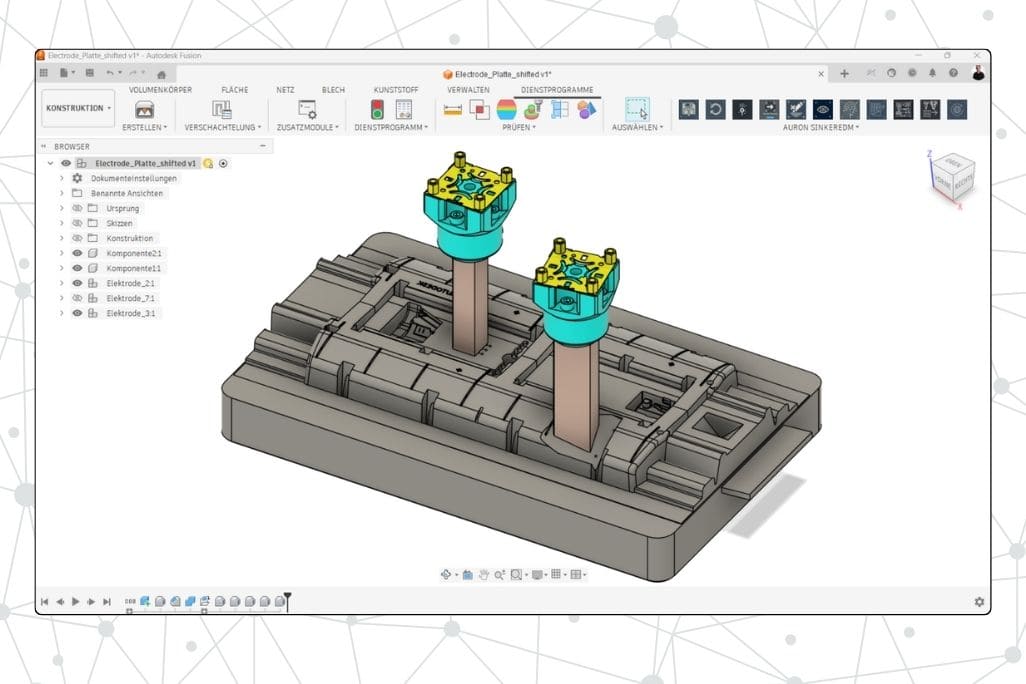Open timeline settings gear
The width and height of the screenshot is (1026, 684).
(x=979, y=602)
